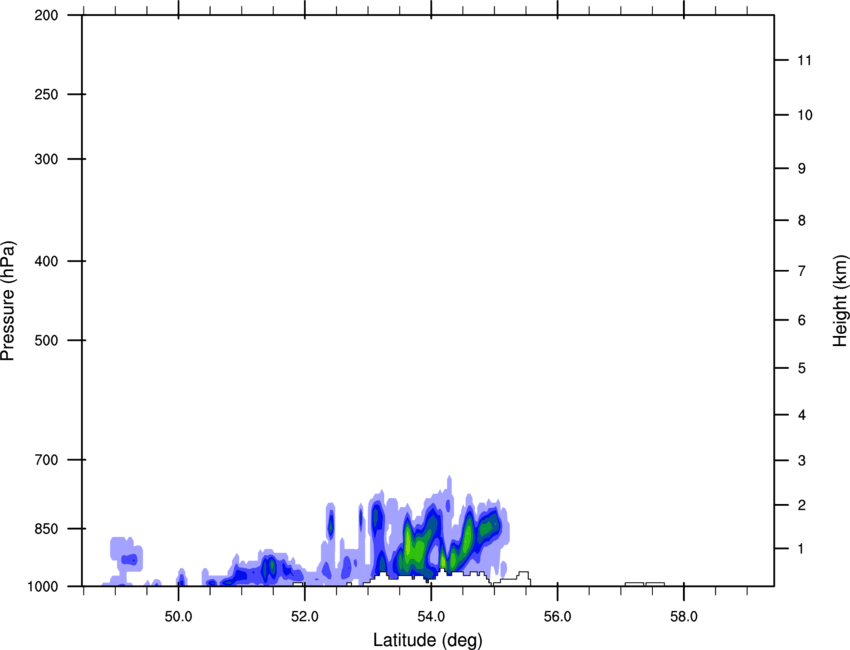Click pressure tick label 200
Image resolution: width=850 pixels, height=650 pixels.
[46, 15]
